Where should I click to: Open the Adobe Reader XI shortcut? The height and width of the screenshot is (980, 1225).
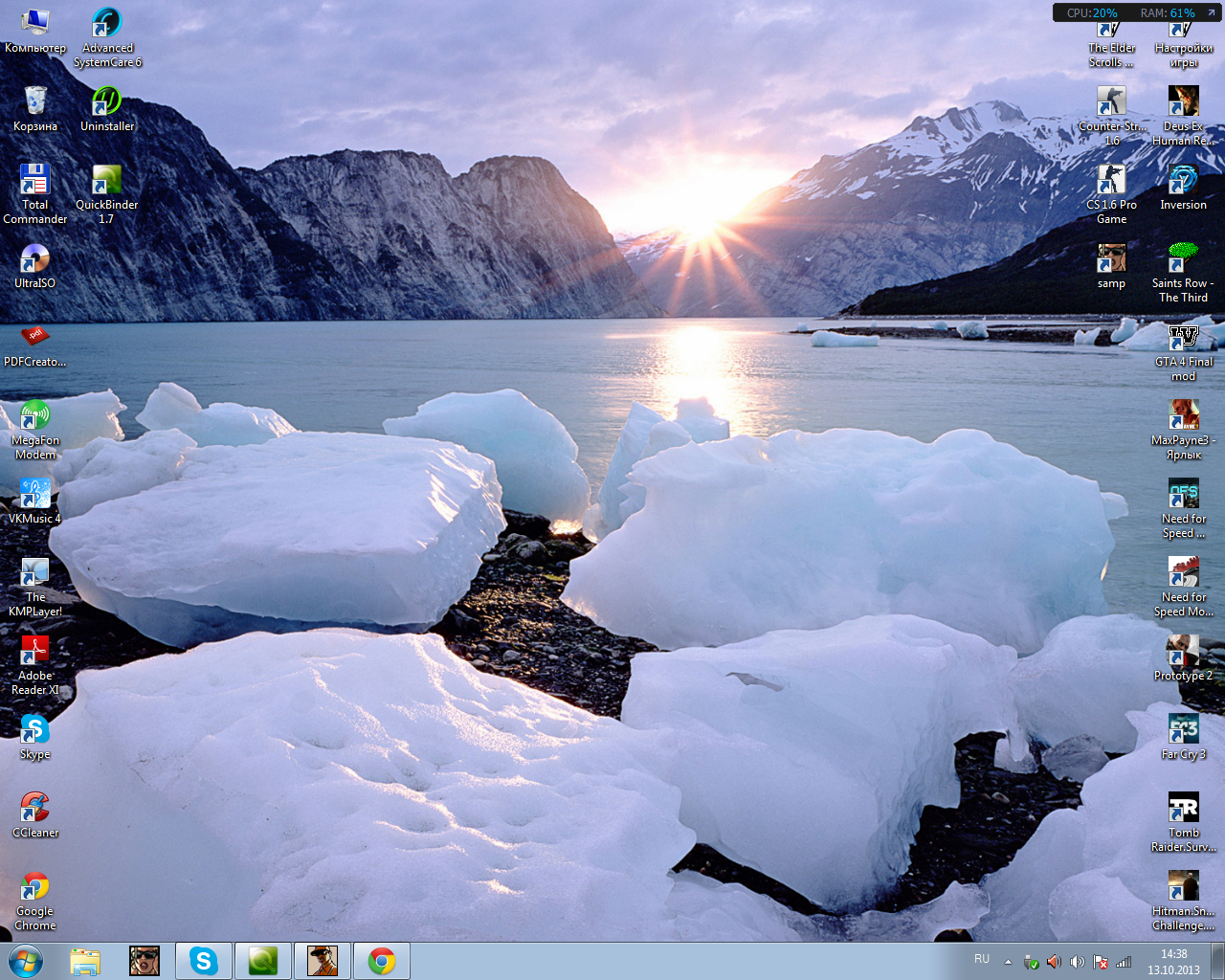(35, 665)
